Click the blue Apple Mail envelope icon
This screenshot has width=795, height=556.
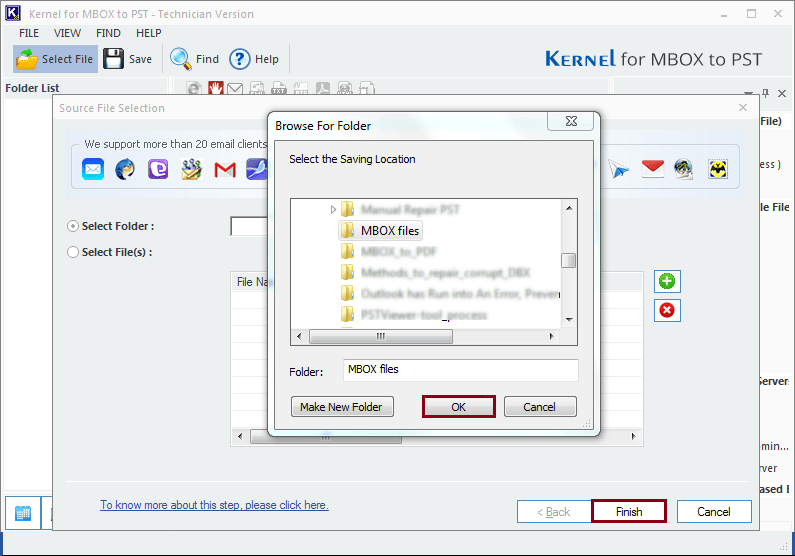(x=93, y=169)
